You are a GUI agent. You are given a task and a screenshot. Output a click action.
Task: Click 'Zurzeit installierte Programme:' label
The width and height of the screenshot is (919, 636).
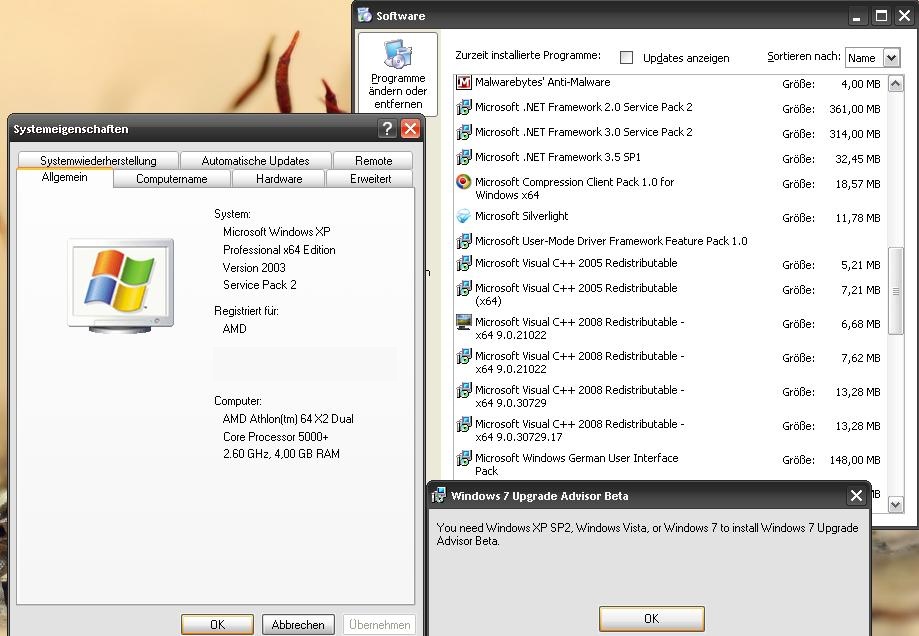point(528,55)
